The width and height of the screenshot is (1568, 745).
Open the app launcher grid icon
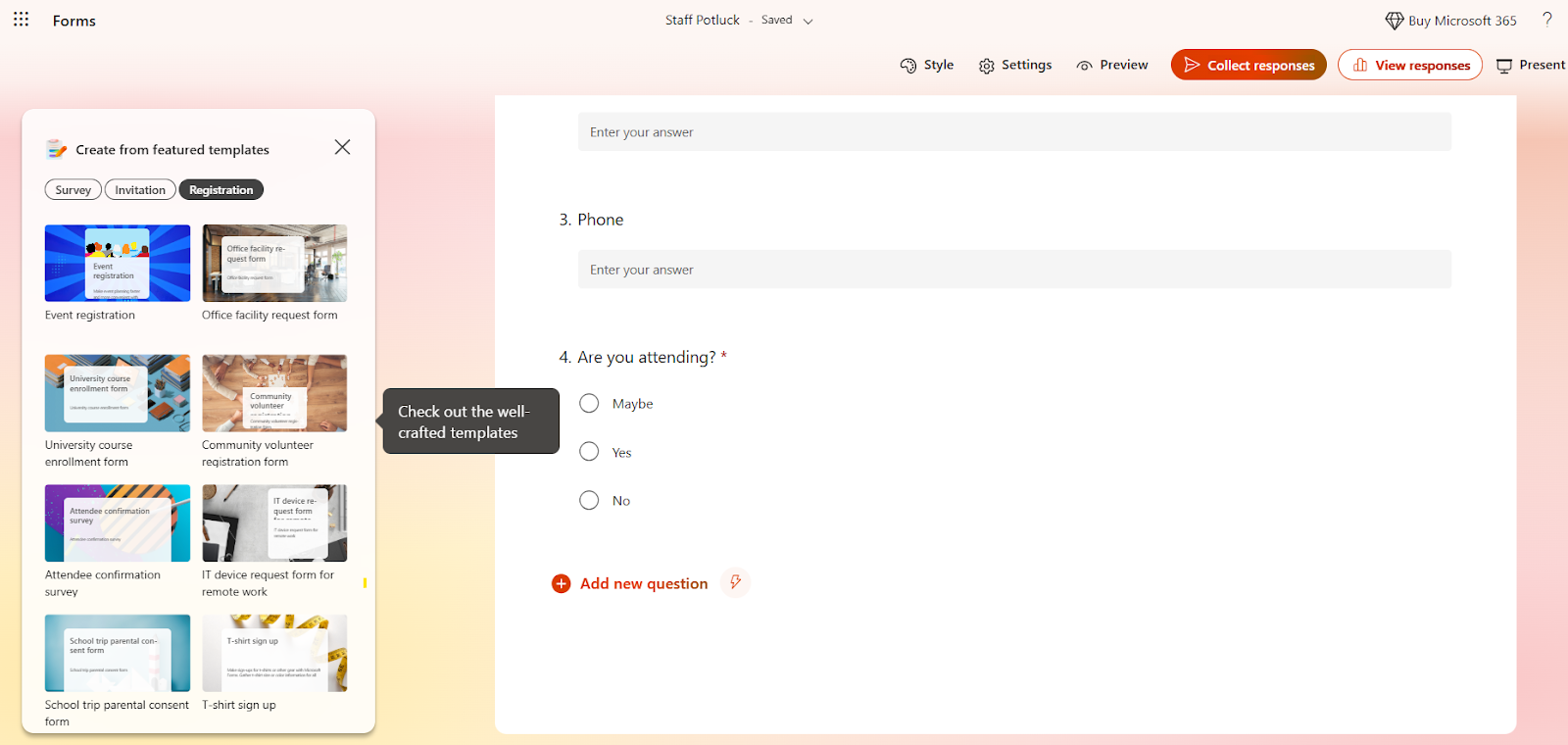21,20
